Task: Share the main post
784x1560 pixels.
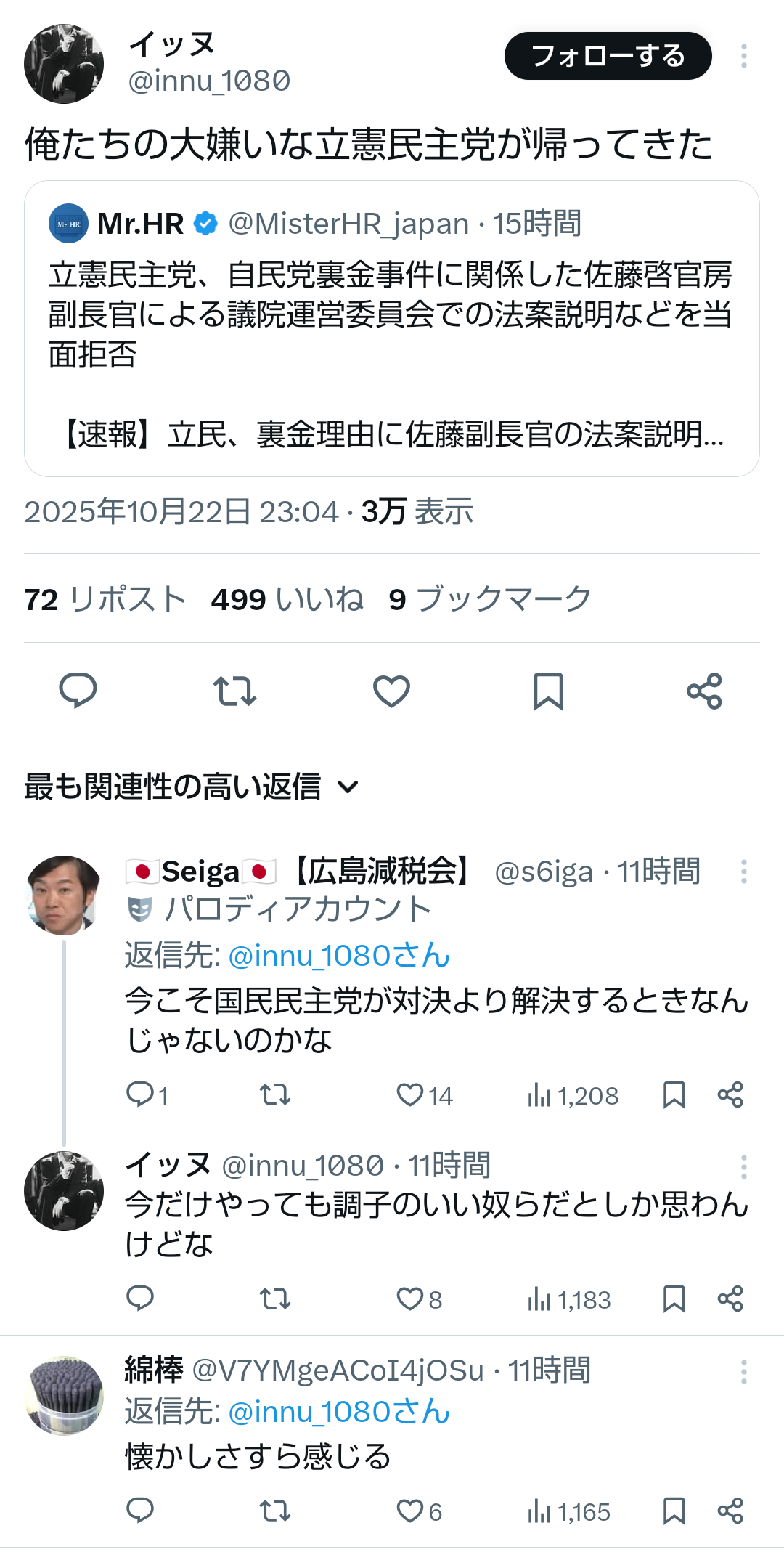Action: 704,690
